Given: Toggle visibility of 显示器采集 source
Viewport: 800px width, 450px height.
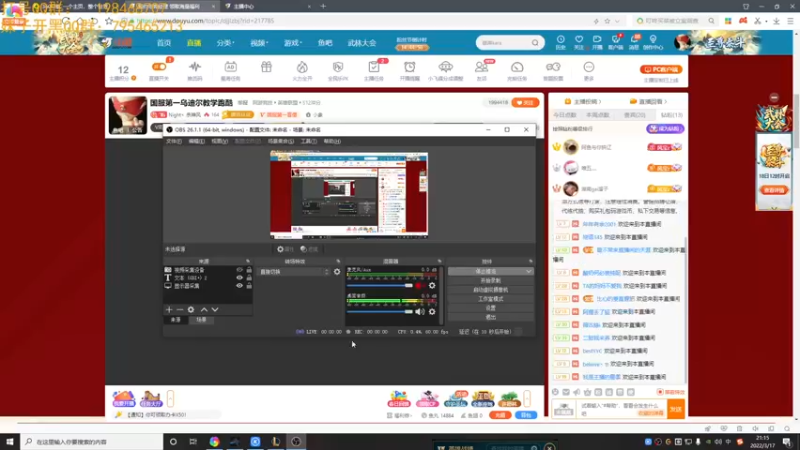Looking at the screenshot, I should [x=239, y=286].
